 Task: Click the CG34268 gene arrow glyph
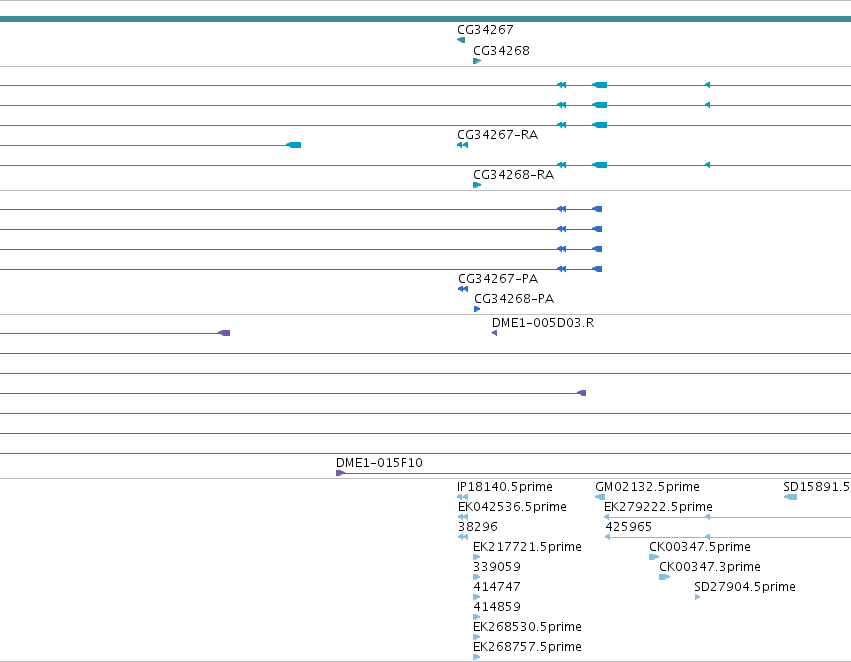pos(477,61)
